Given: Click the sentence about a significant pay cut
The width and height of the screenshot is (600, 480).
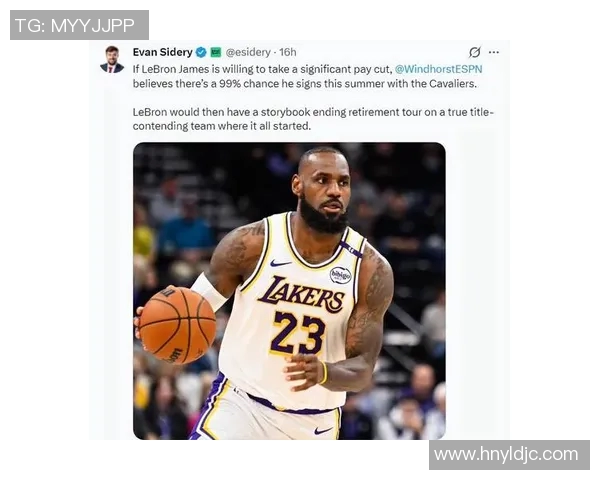Looking at the screenshot, I should [307, 76].
